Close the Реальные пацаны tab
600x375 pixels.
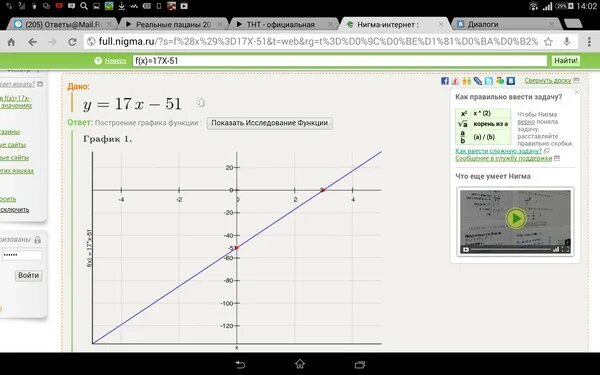[x=220, y=24]
